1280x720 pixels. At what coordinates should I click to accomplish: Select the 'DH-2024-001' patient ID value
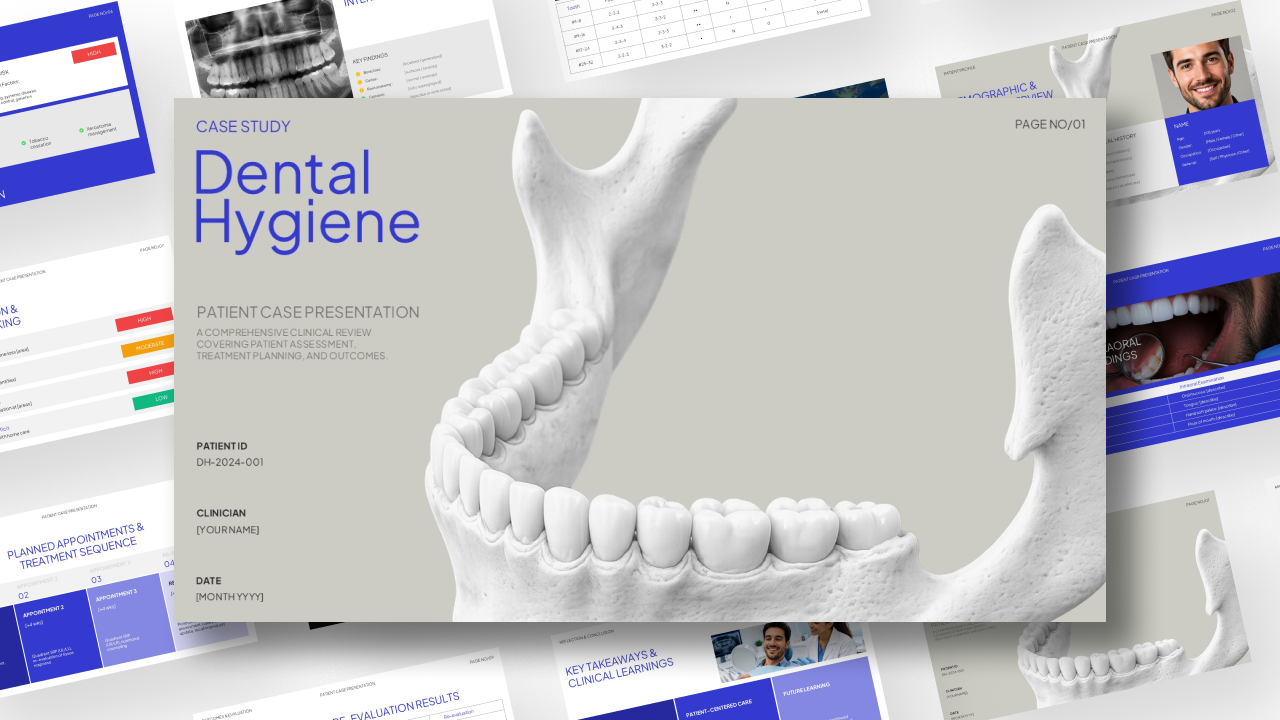(230, 462)
